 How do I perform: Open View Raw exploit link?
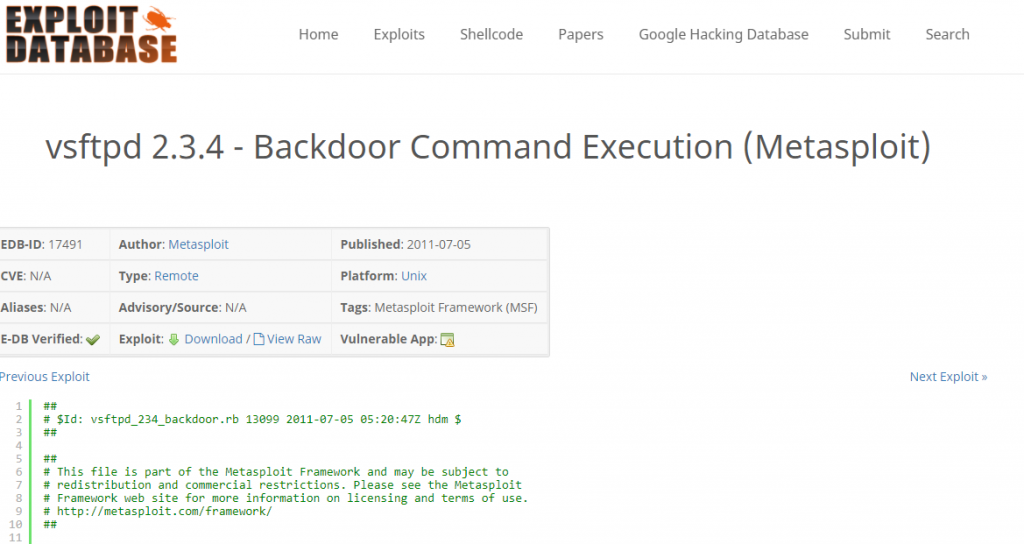pyautogui.click(x=294, y=339)
